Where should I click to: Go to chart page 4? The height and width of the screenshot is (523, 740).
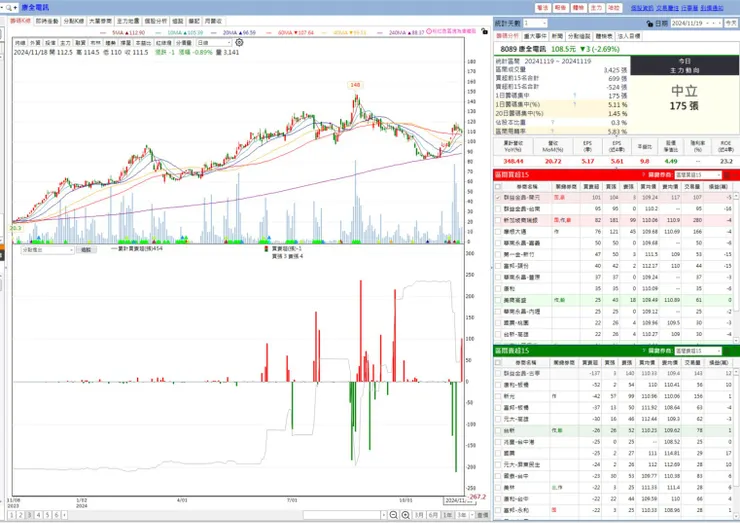(39, 515)
